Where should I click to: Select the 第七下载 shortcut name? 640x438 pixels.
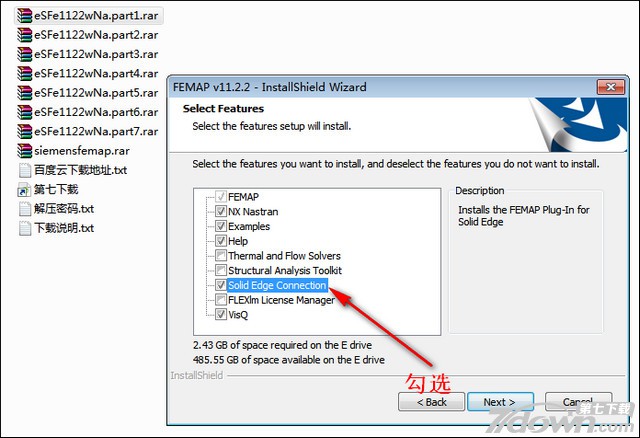click(x=56, y=189)
